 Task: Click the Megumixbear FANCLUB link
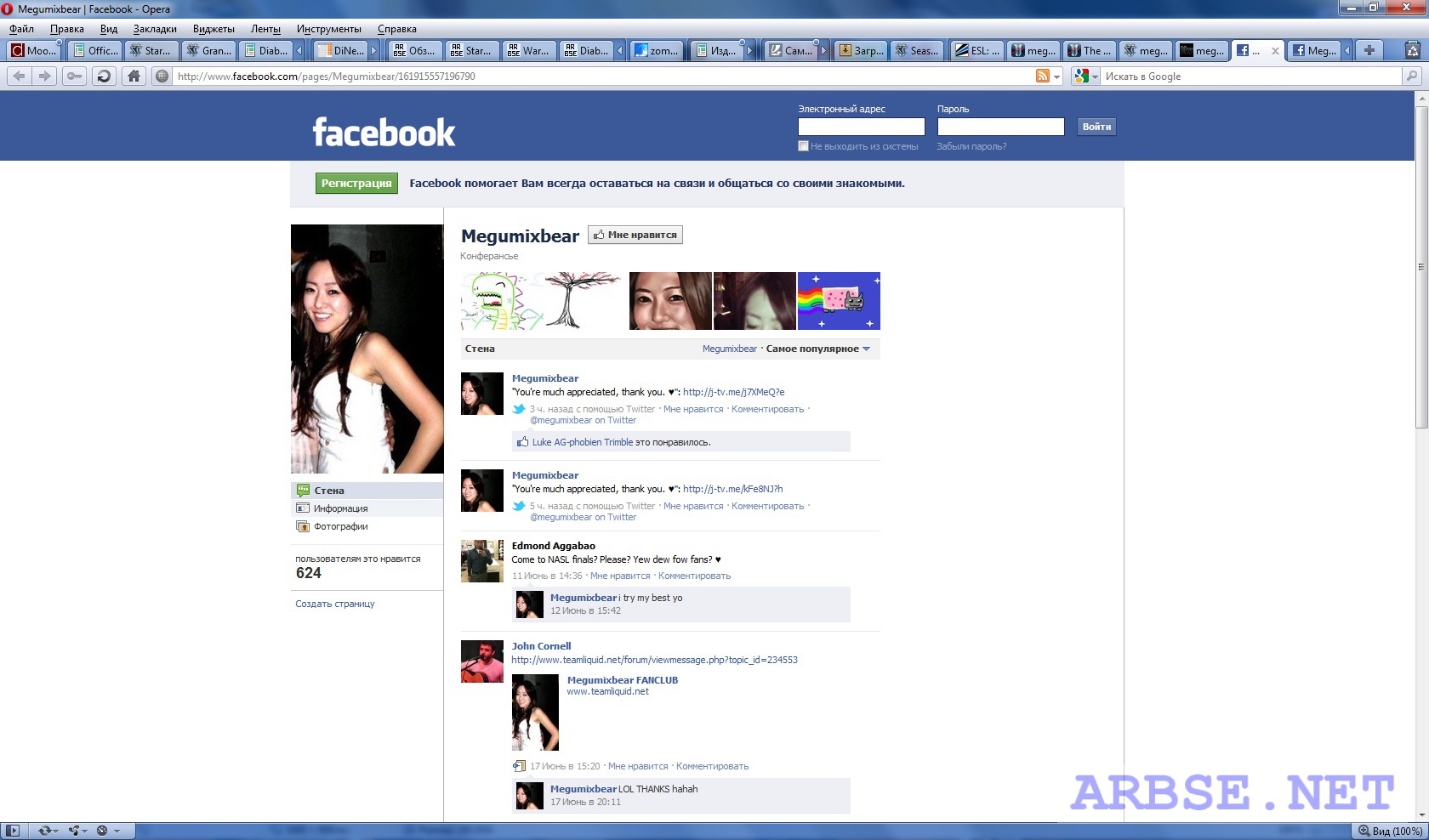tap(623, 680)
